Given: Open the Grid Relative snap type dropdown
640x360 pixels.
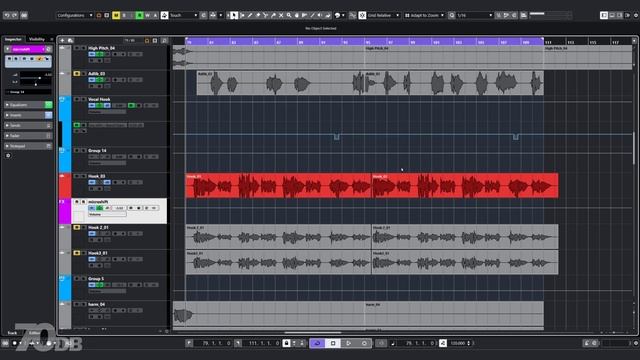Looking at the screenshot, I should [383, 15].
